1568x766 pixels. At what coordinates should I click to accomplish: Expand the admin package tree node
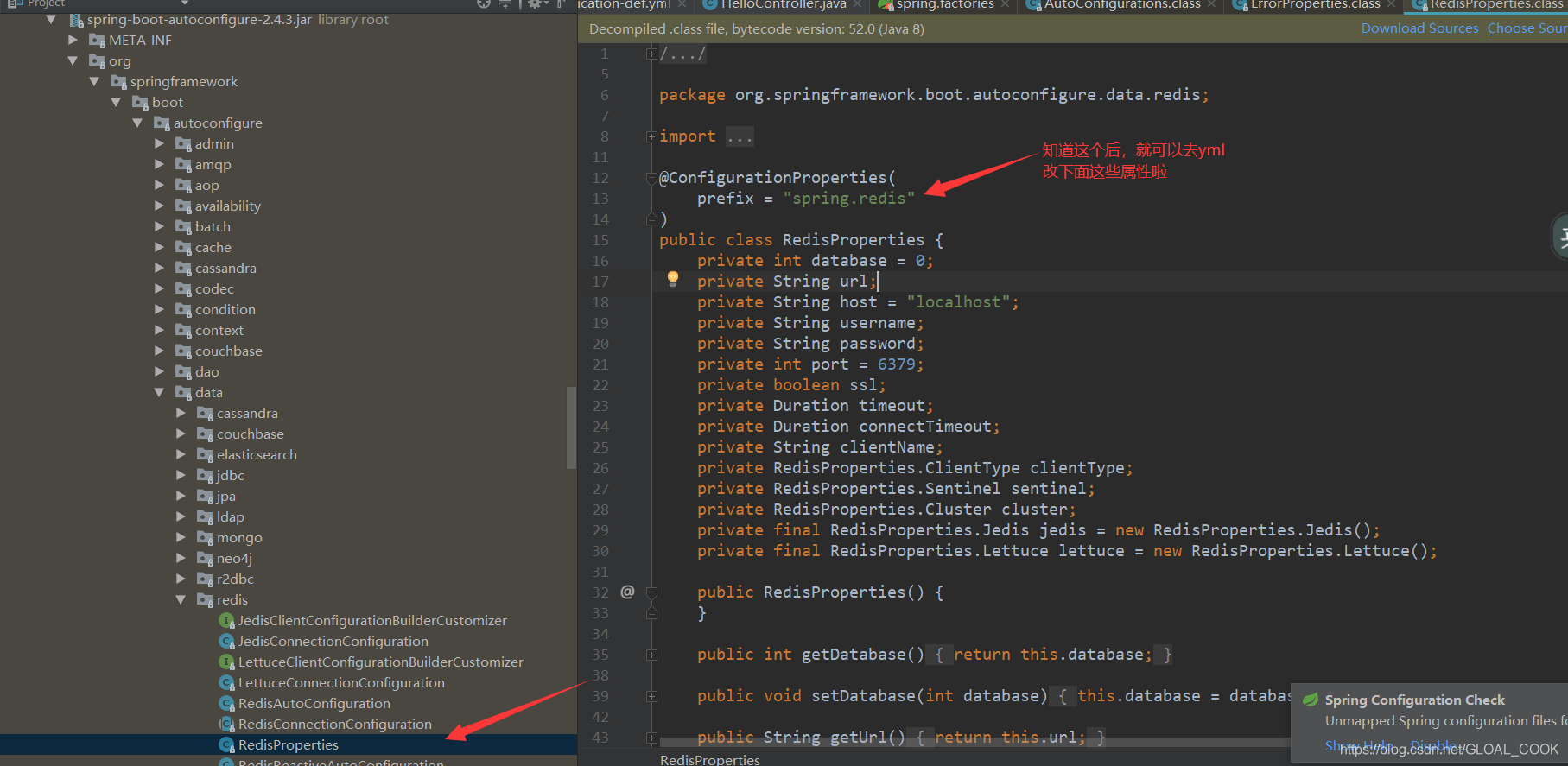coord(159,143)
